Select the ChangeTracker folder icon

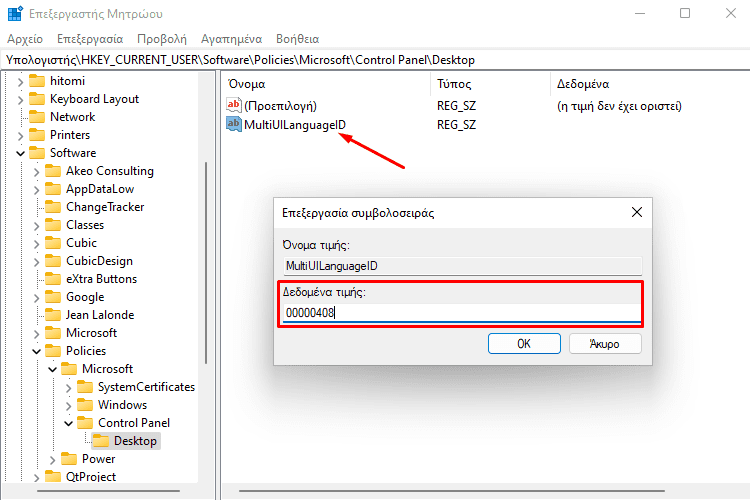(53, 207)
